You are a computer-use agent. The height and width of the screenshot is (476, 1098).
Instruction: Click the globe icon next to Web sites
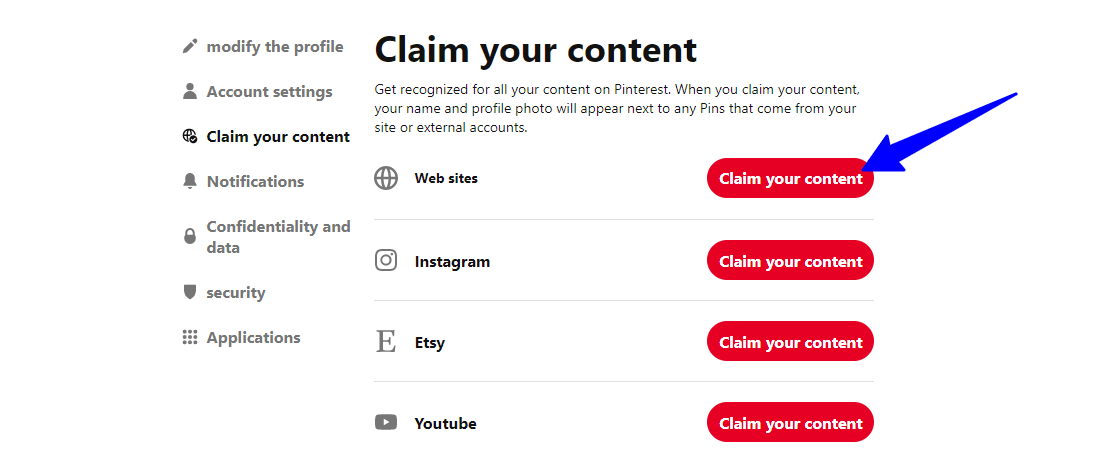pos(386,178)
